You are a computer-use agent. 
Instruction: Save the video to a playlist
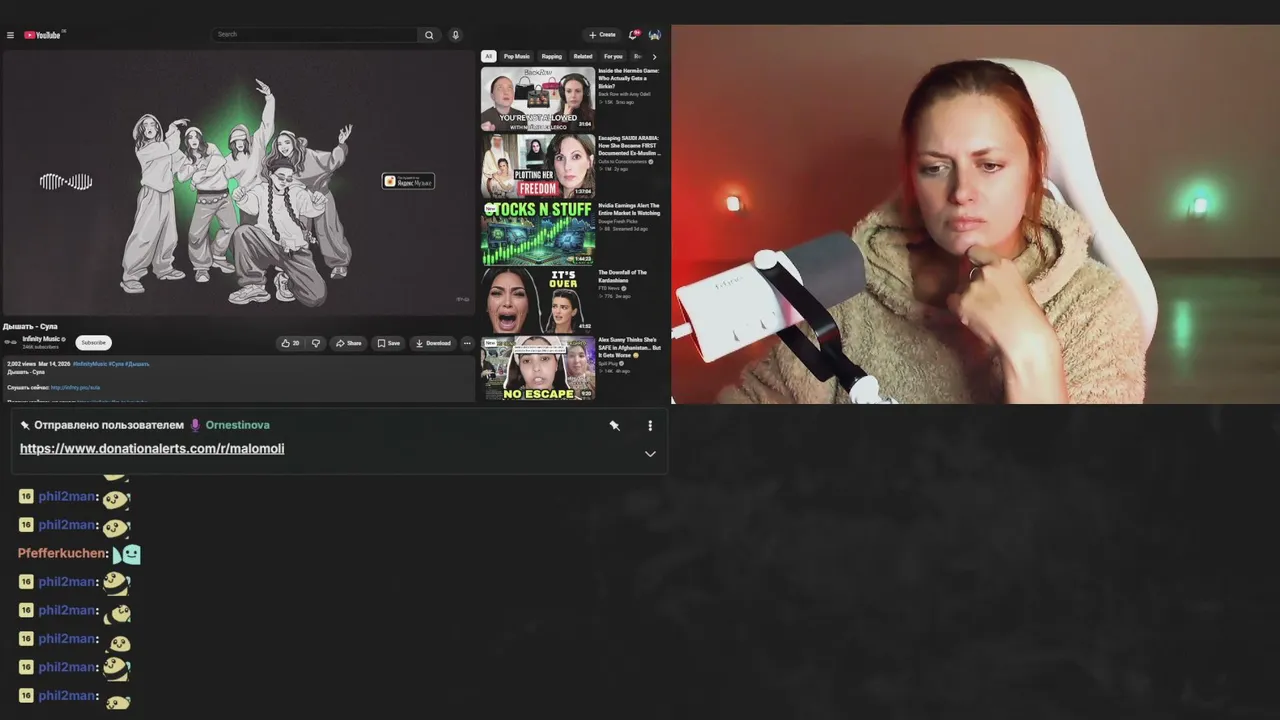tap(389, 343)
